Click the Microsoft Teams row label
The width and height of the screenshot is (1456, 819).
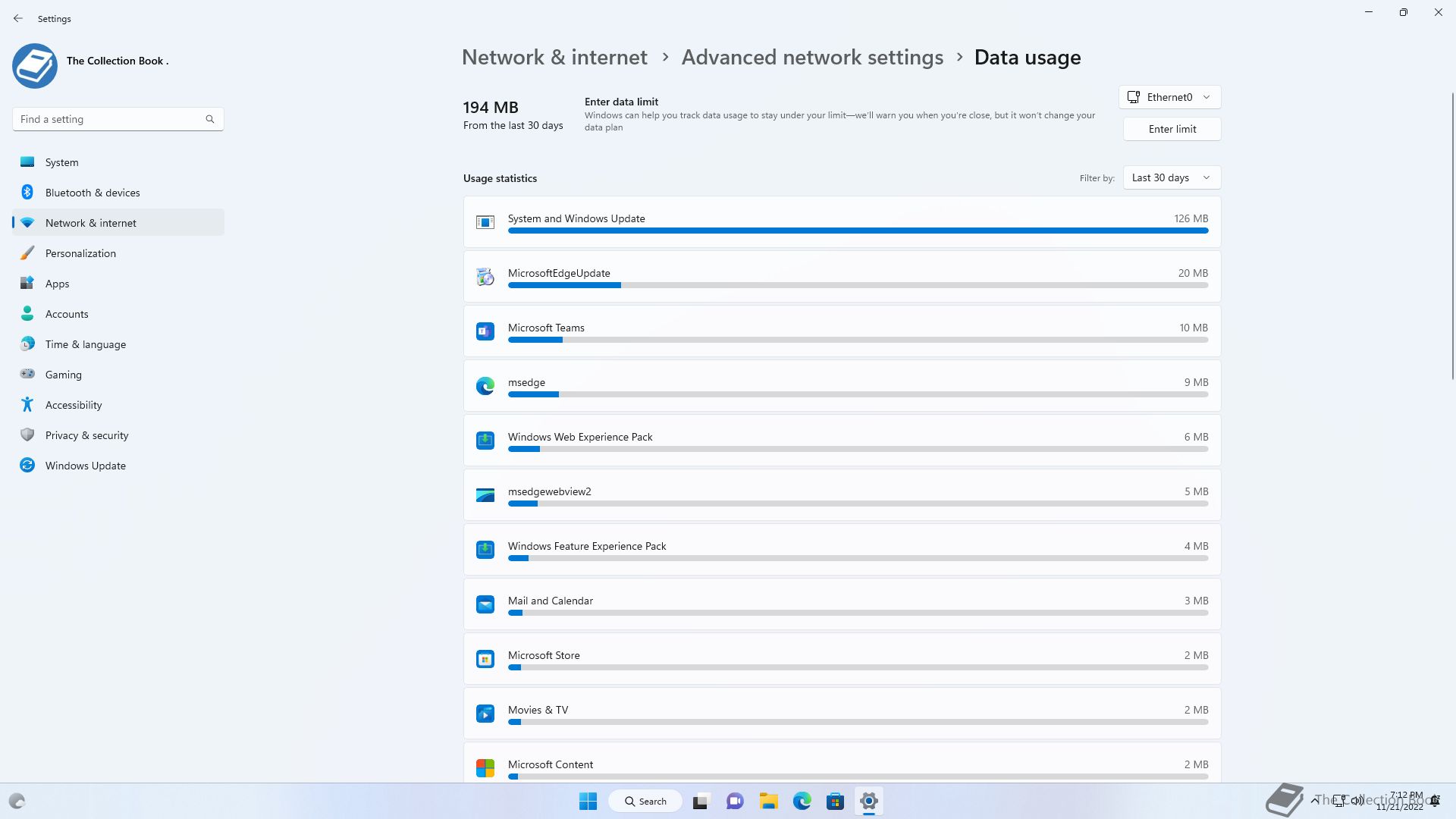tap(546, 328)
